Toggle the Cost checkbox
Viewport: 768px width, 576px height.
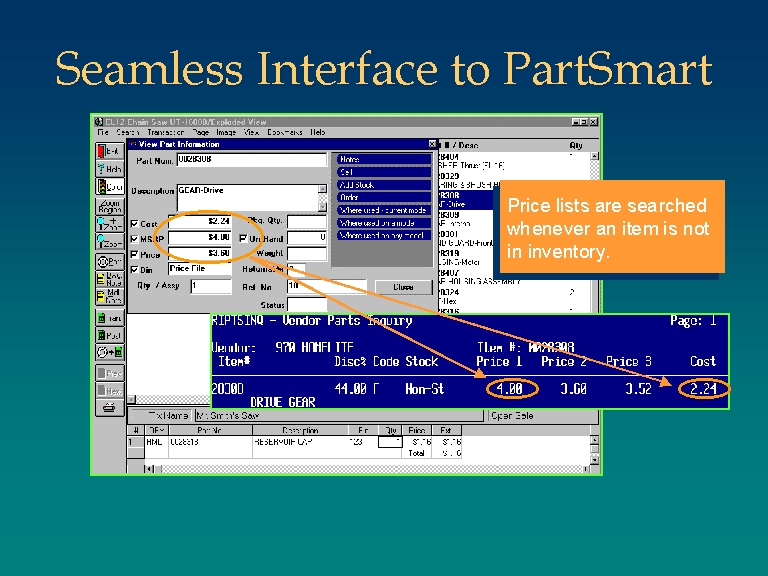[135, 223]
